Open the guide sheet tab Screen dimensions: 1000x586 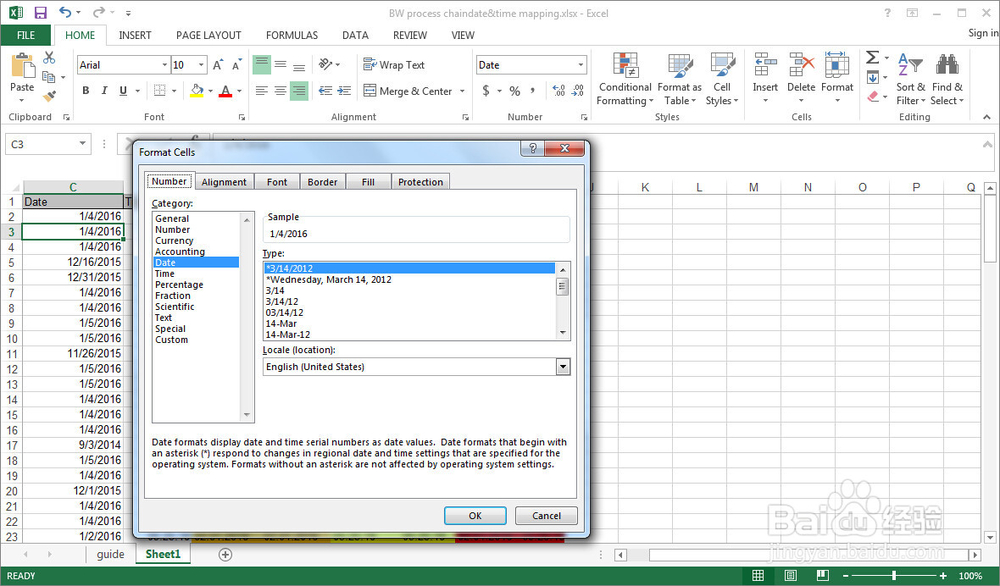click(x=110, y=554)
